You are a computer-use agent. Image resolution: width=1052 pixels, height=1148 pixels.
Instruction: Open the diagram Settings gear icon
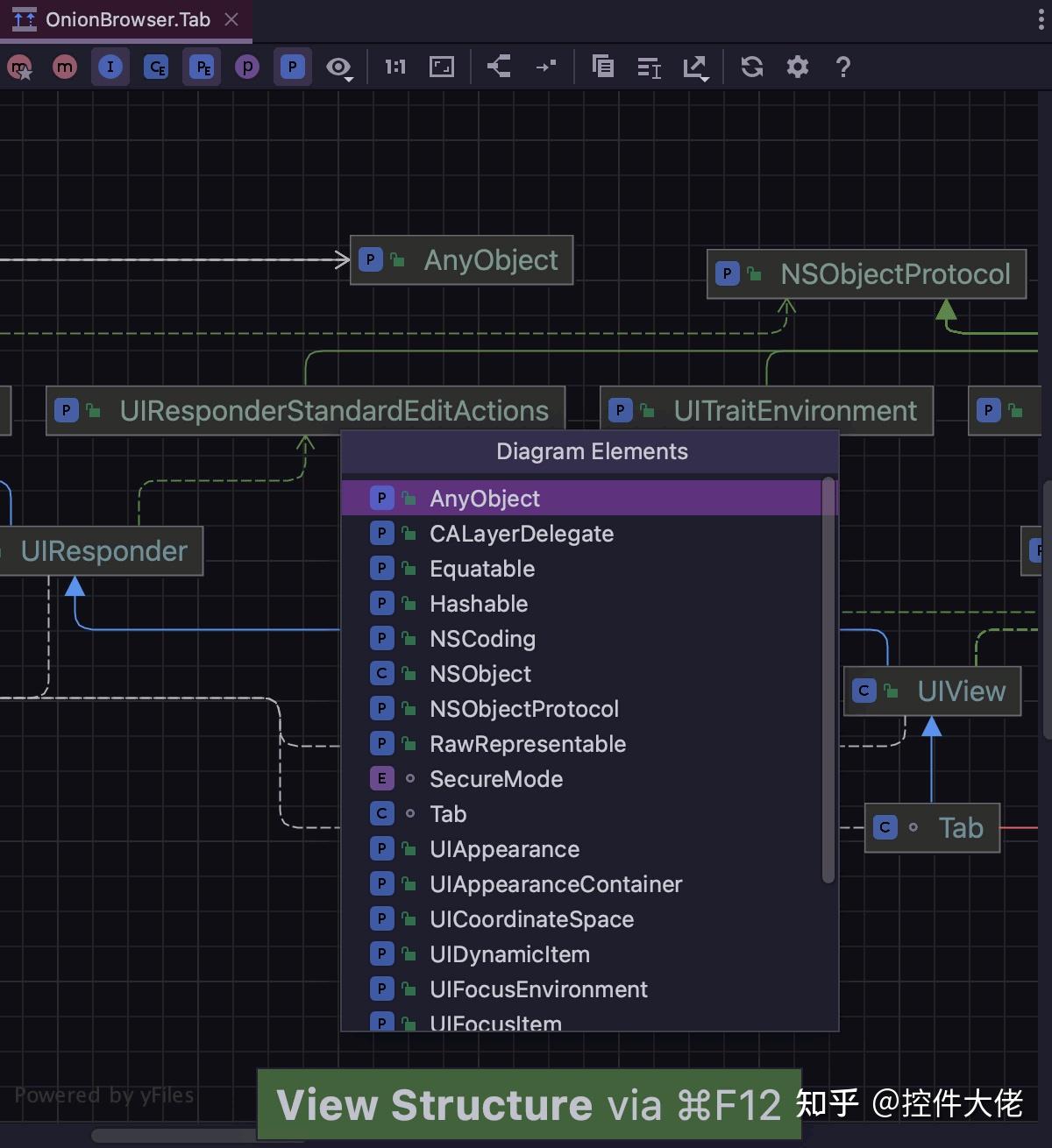pyautogui.click(x=797, y=67)
